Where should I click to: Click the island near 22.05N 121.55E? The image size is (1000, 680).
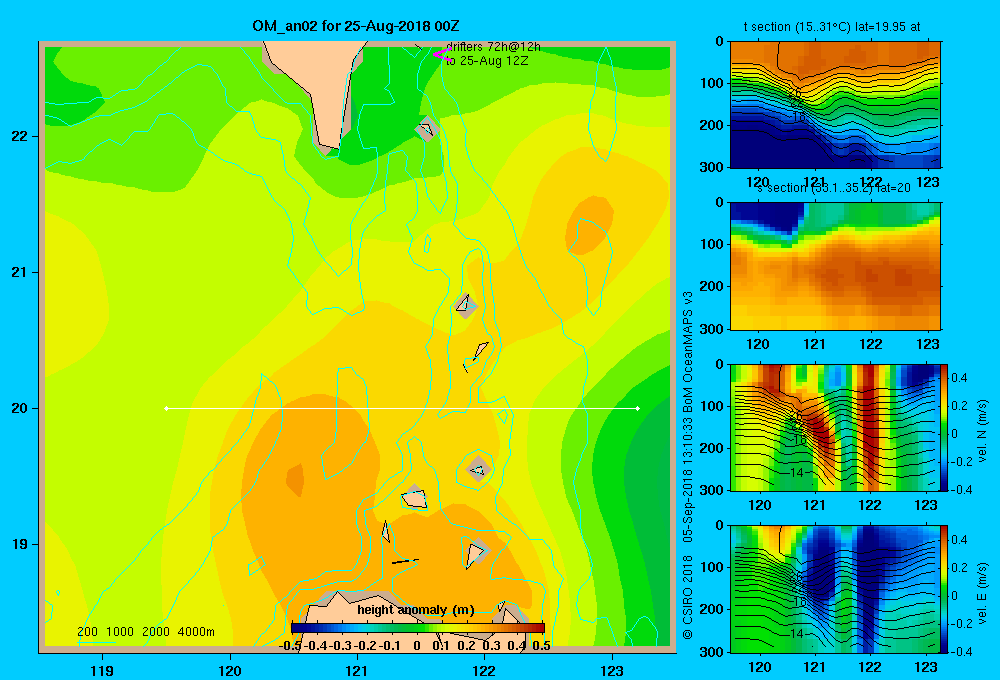coord(427,129)
